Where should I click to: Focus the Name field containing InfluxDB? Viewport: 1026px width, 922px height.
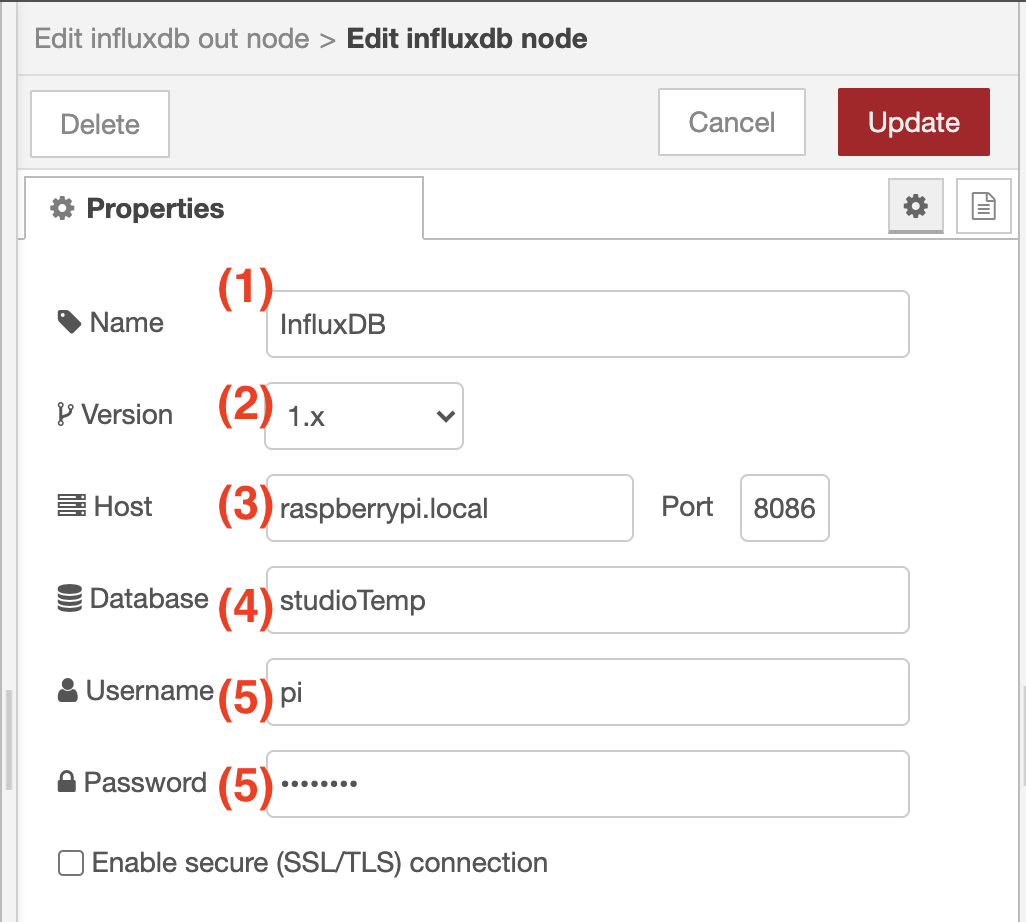tap(588, 325)
